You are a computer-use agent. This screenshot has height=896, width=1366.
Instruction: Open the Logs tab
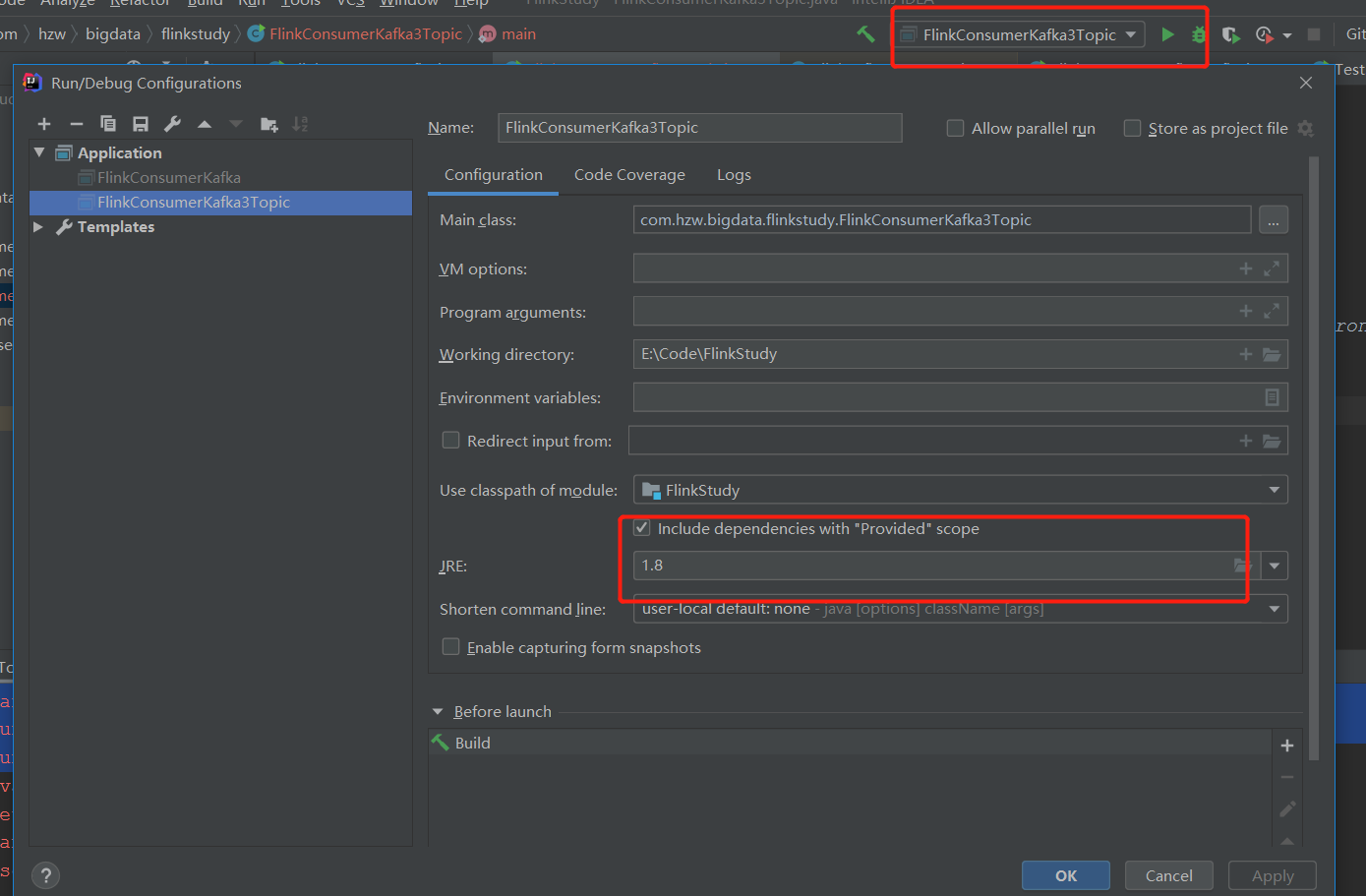pyautogui.click(x=734, y=175)
